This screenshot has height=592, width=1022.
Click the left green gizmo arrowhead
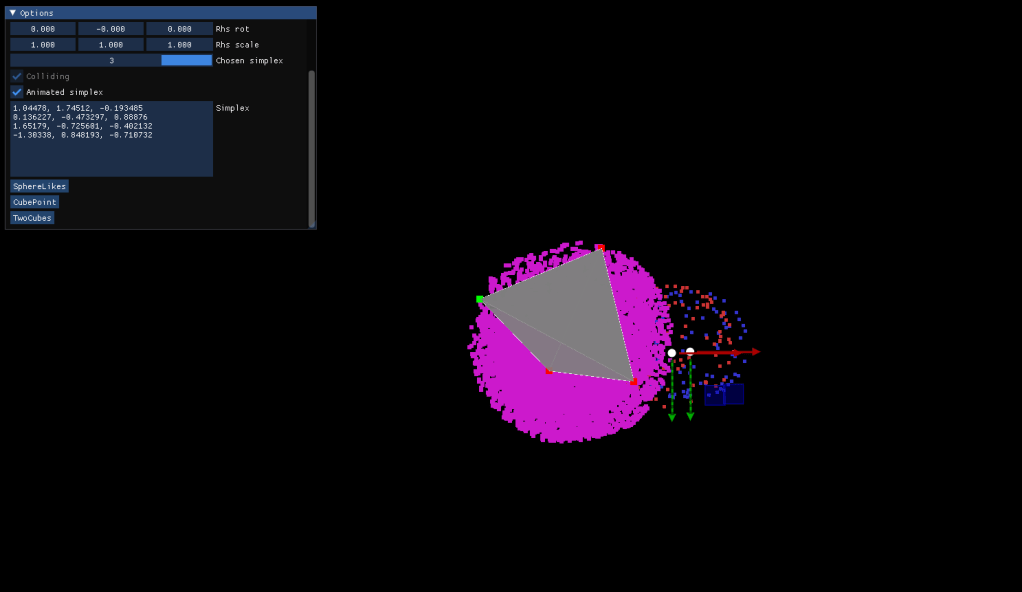pos(672,416)
